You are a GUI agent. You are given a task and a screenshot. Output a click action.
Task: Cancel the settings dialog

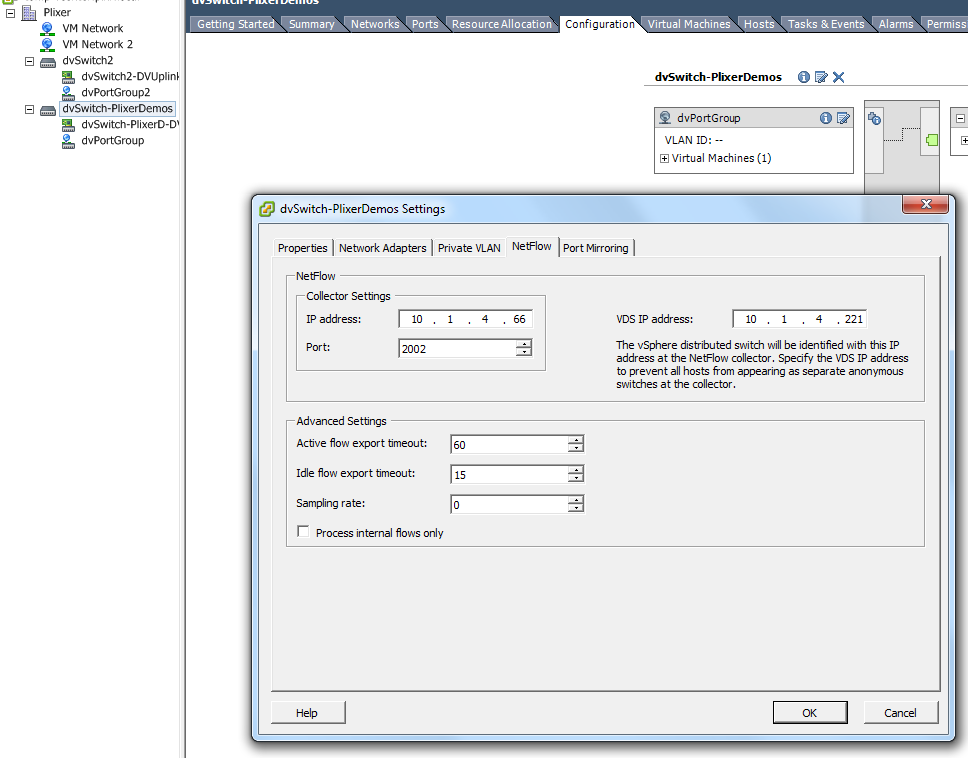click(901, 713)
